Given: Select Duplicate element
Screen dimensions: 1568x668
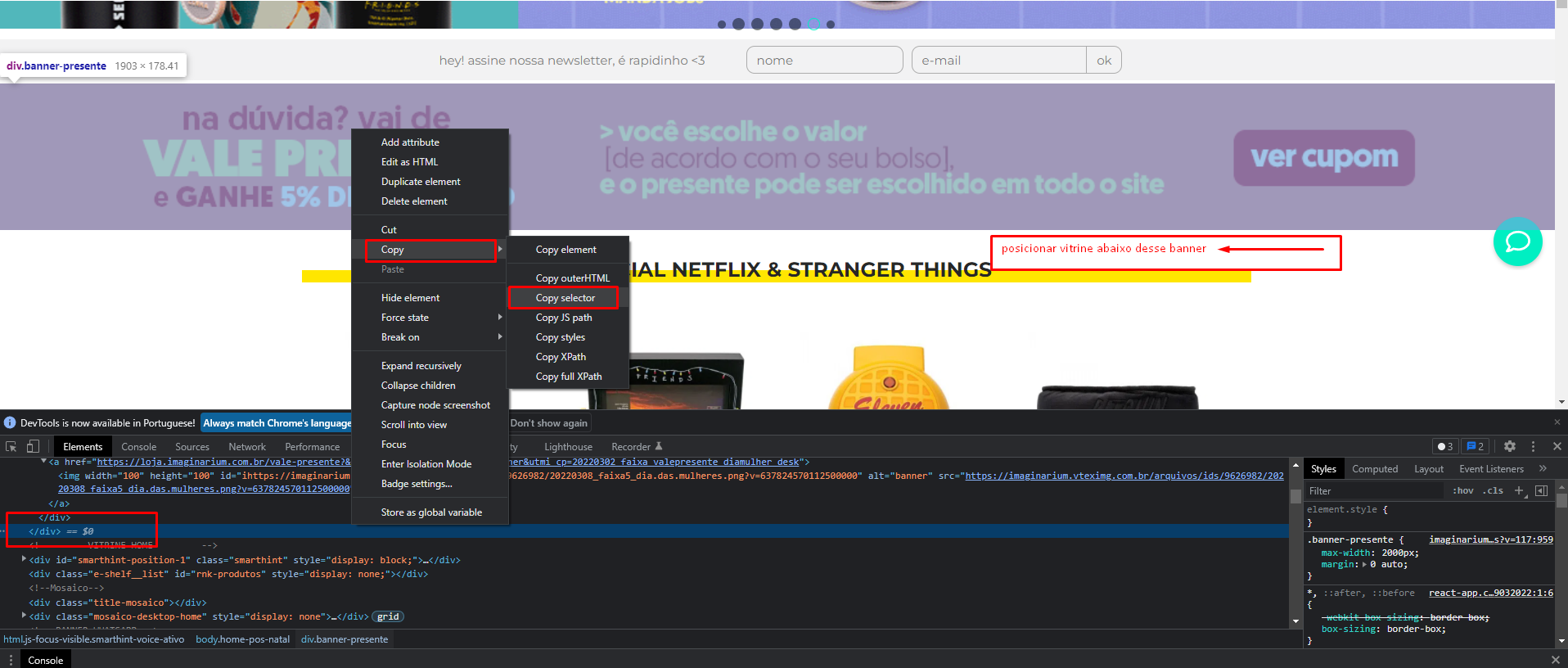Looking at the screenshot, I should 430,182.
